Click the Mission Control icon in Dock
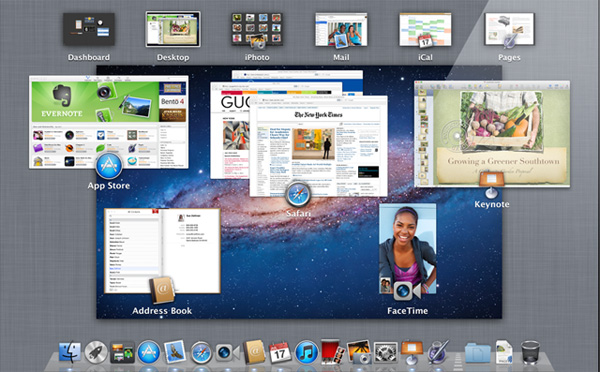600x372 pixels. coord(122,352)
